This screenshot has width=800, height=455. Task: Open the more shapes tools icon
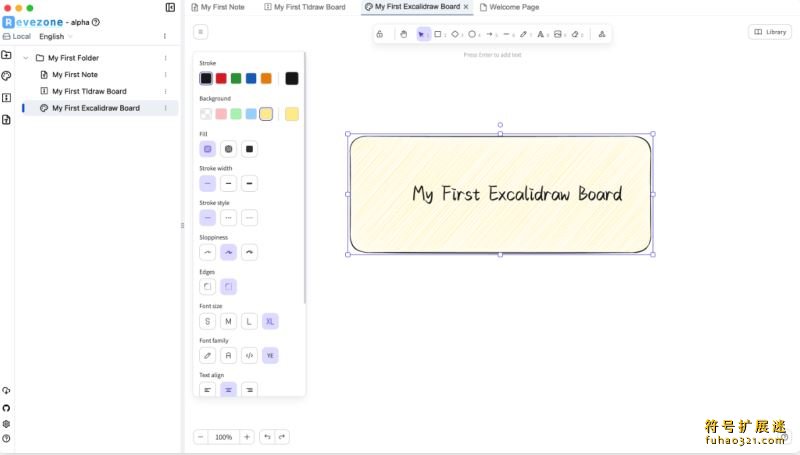pyautogui.click(x=602, y=34)
